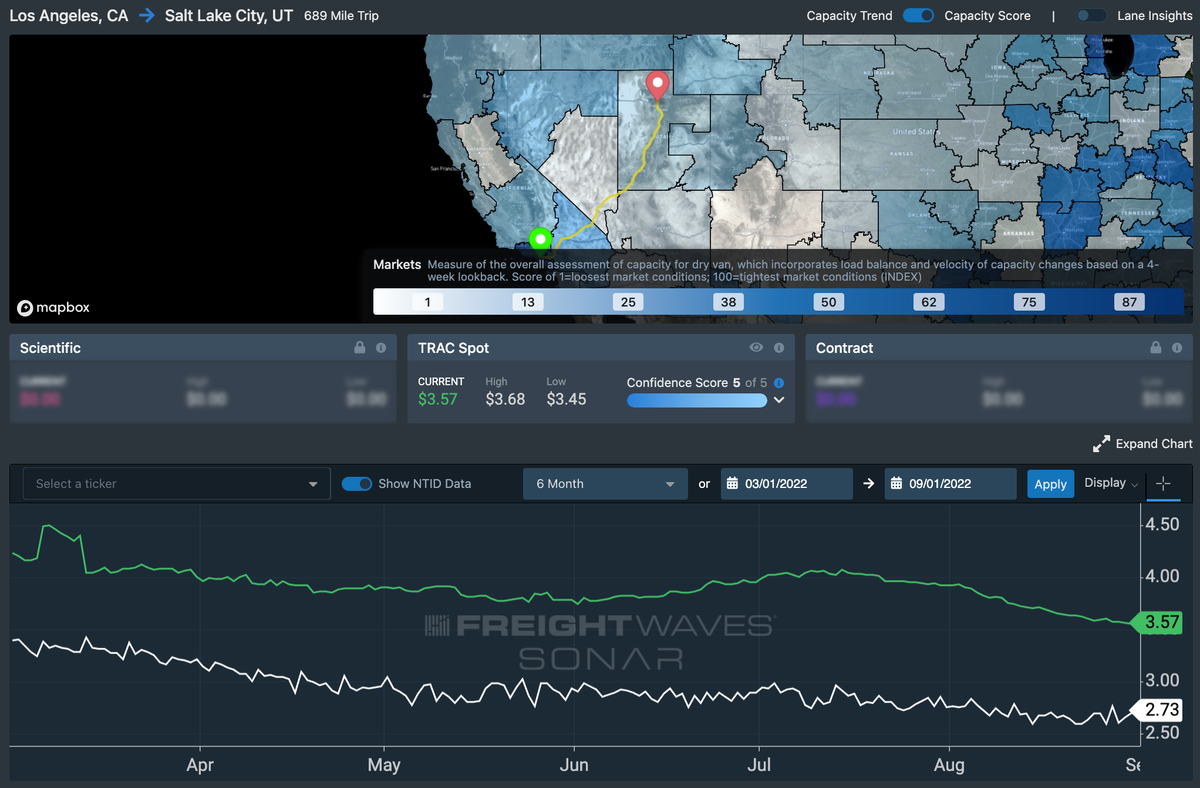Click the "Jun" label on the chart axis
The width and height of the screenshot is (1200, 788).
(x=575, y=765)
